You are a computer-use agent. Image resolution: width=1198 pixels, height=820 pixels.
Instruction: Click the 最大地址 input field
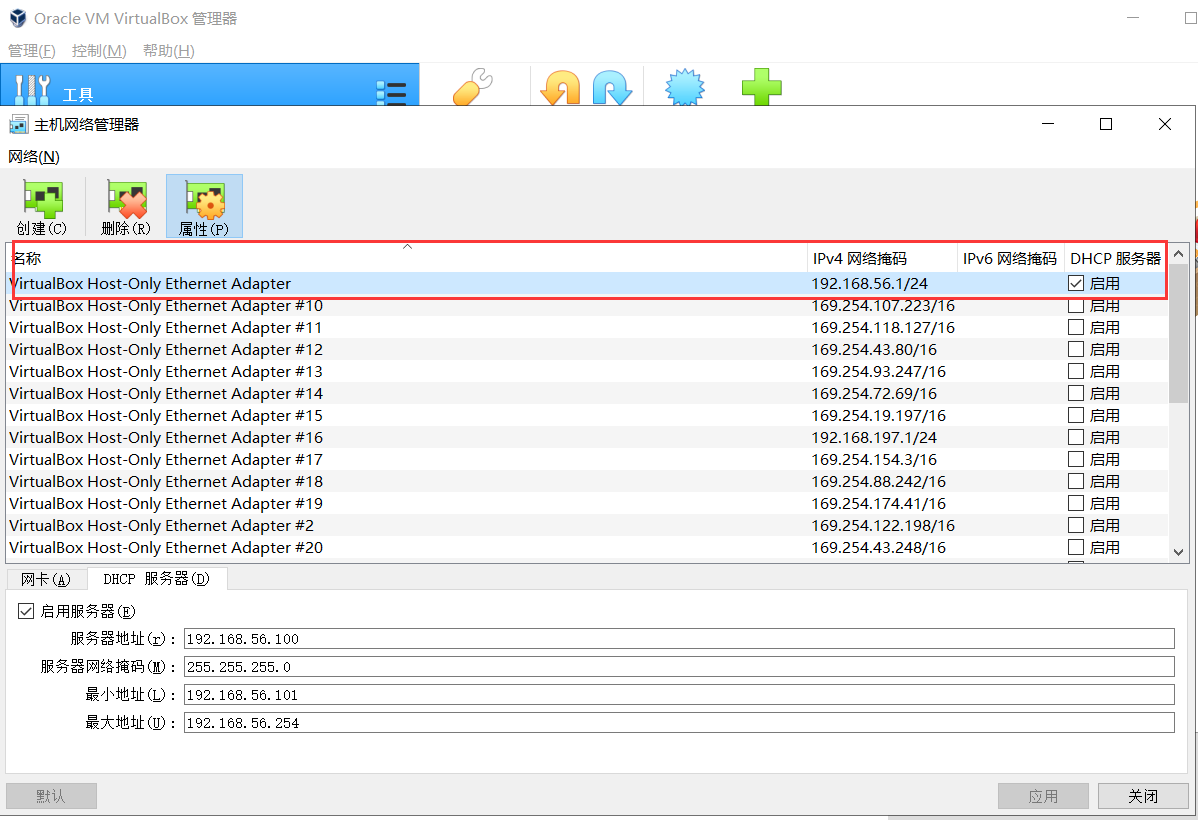pyautogui.click(x=679, y=723)
